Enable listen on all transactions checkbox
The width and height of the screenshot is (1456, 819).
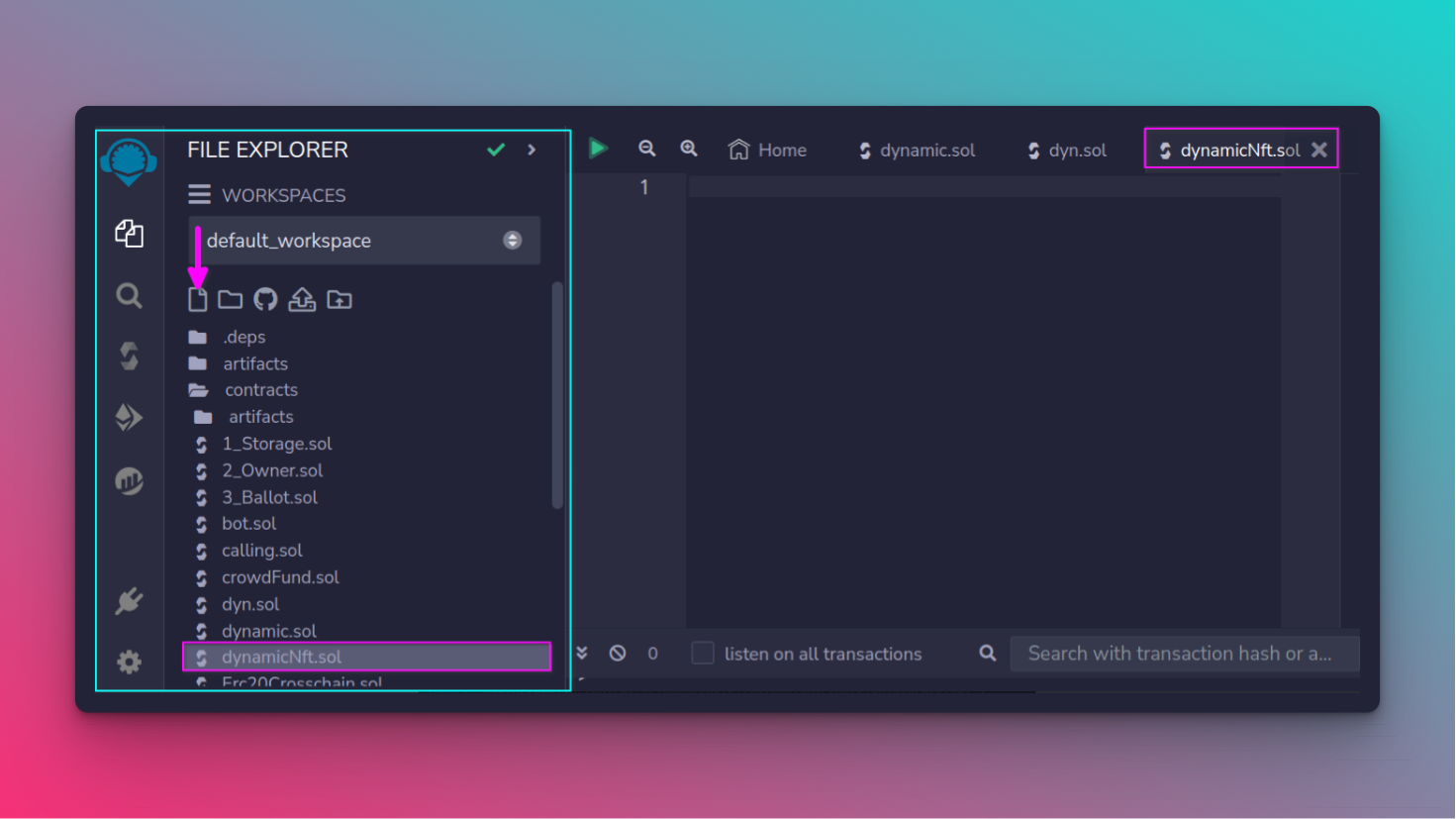(703, 653)
